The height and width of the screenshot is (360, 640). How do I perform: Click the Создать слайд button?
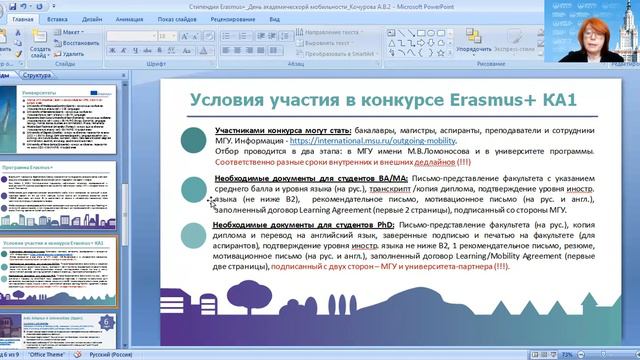(40, 44)
